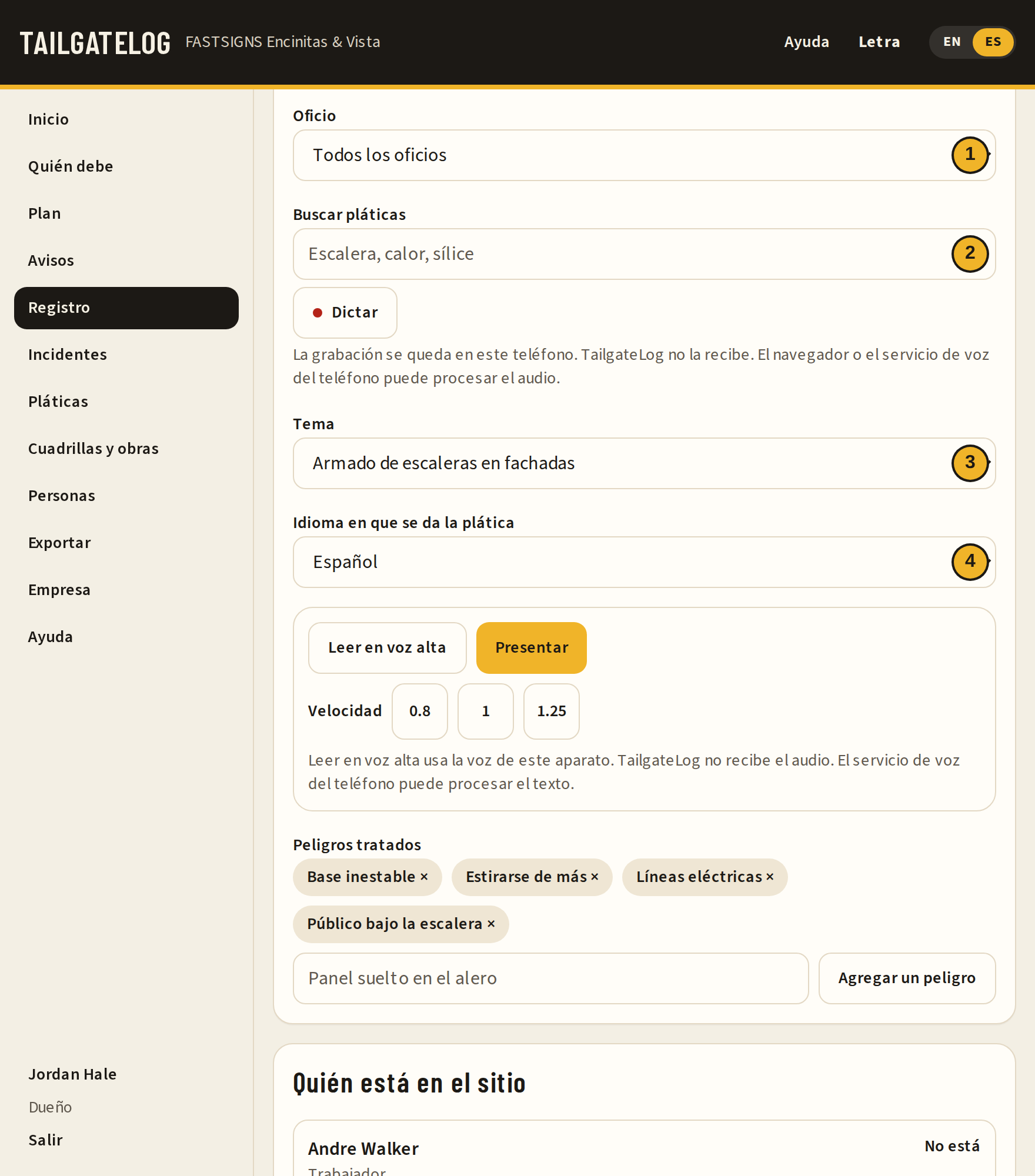Open the Plan section
The width and height of the screenshot is (1035, 1176).
(x=126, y=214)
